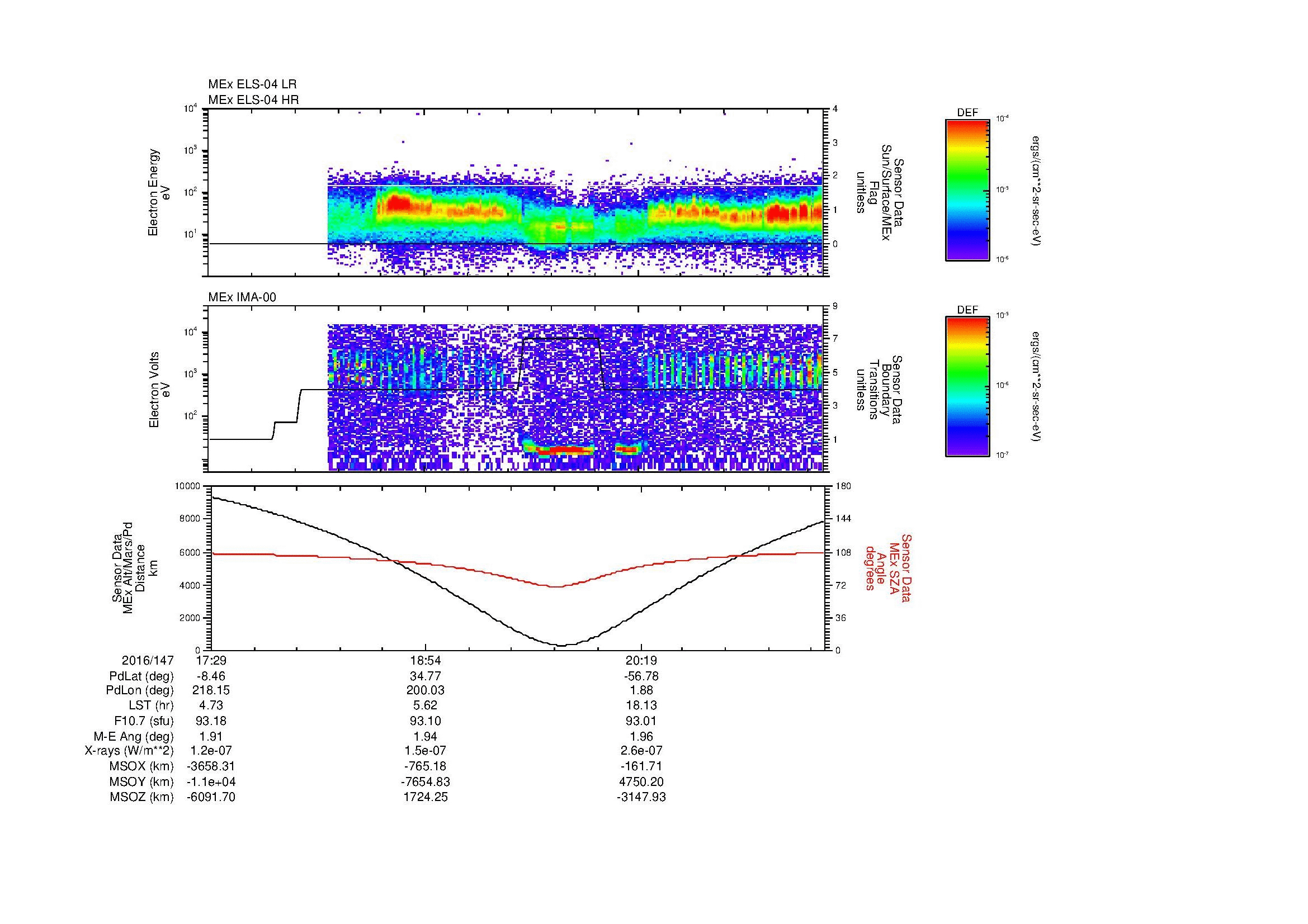Click the M-E Ang value '1.91'
This screenshot has width=1308, height=924.
tap(211, 736)
